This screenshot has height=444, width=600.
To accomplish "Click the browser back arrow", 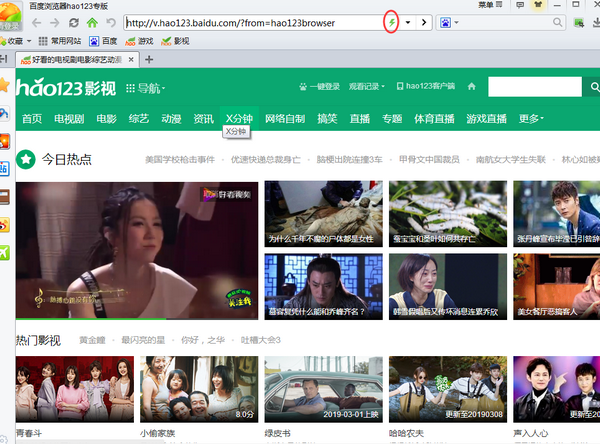I will point(34,22).
